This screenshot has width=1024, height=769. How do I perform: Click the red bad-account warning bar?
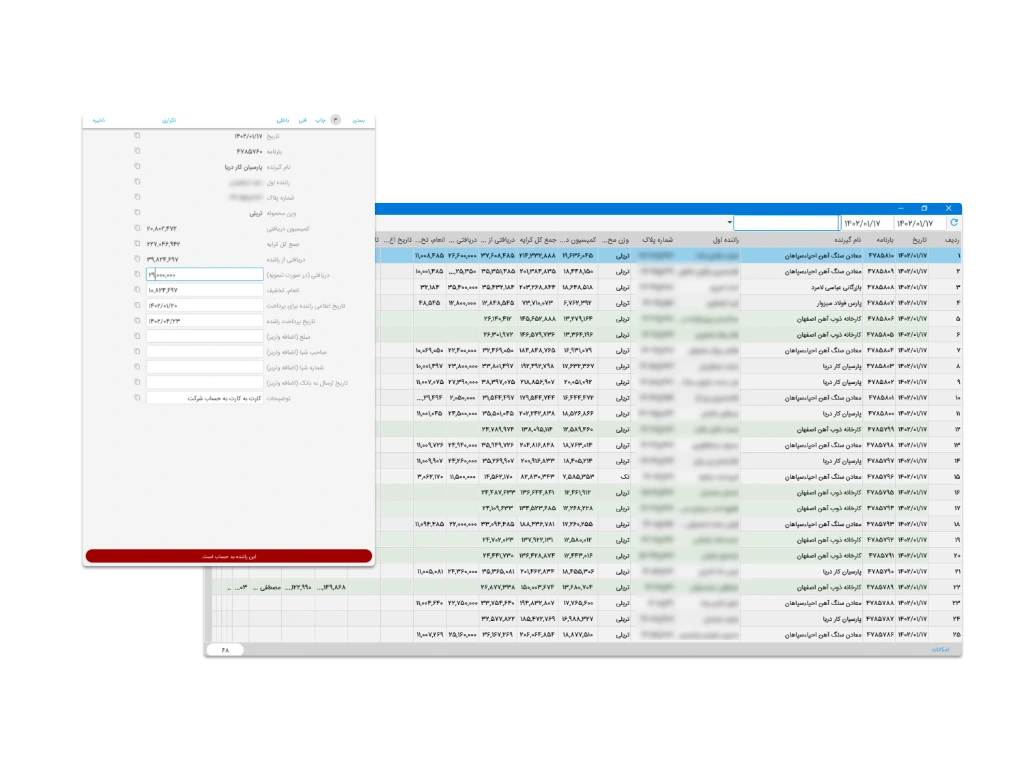tap(228, 555)
